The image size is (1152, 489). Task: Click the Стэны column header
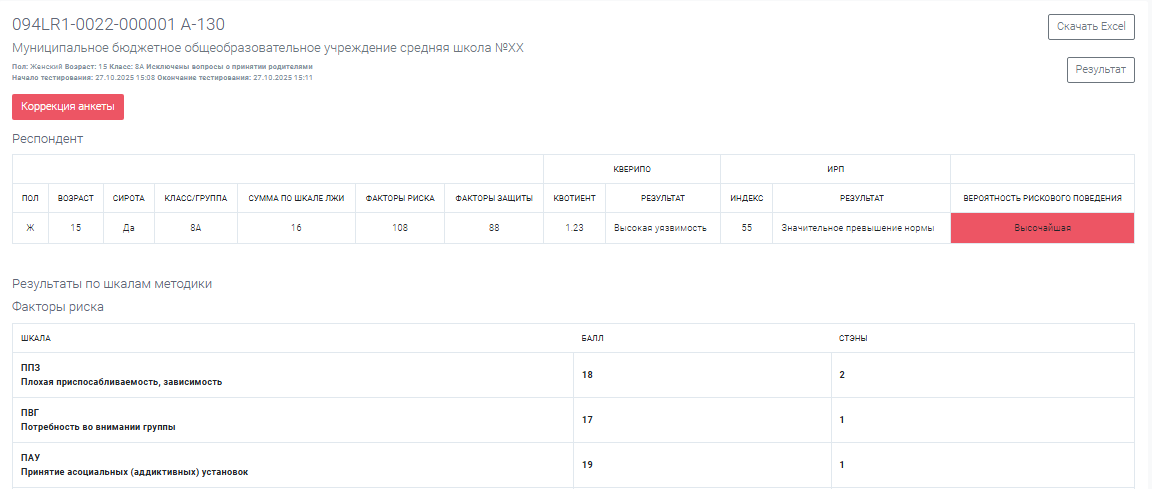(853, 338)
